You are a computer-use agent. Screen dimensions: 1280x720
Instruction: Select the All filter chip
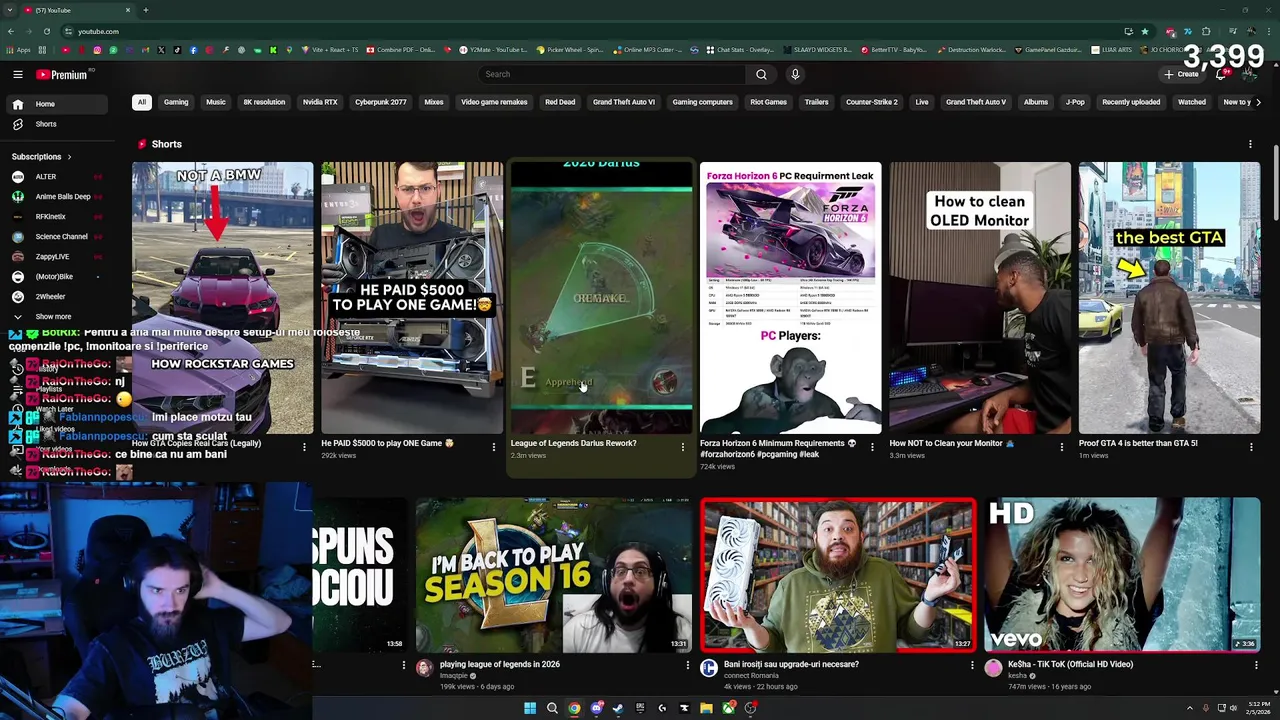tap(142, 102)
